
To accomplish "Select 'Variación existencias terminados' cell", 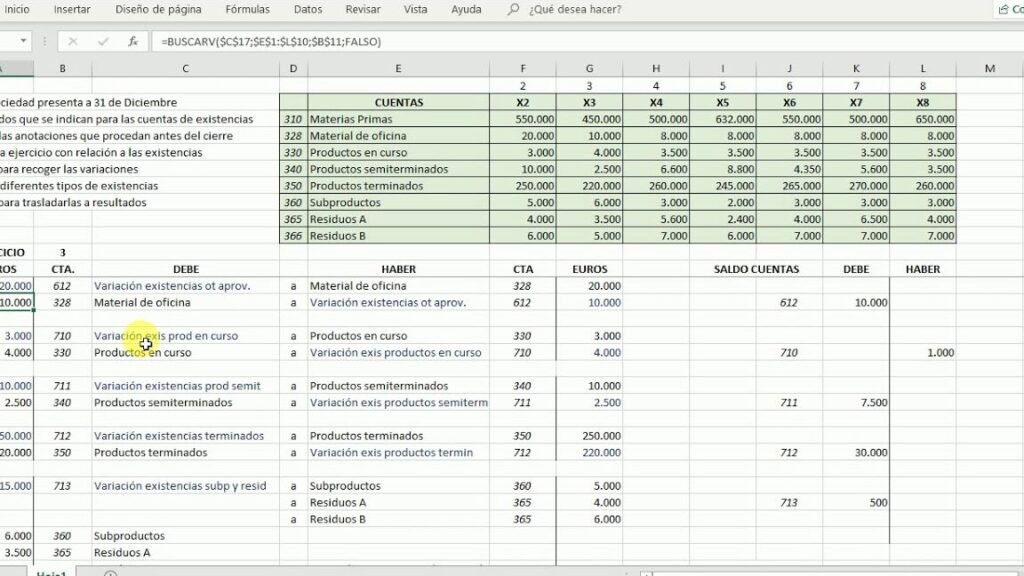I will click(x=185, y=436).
